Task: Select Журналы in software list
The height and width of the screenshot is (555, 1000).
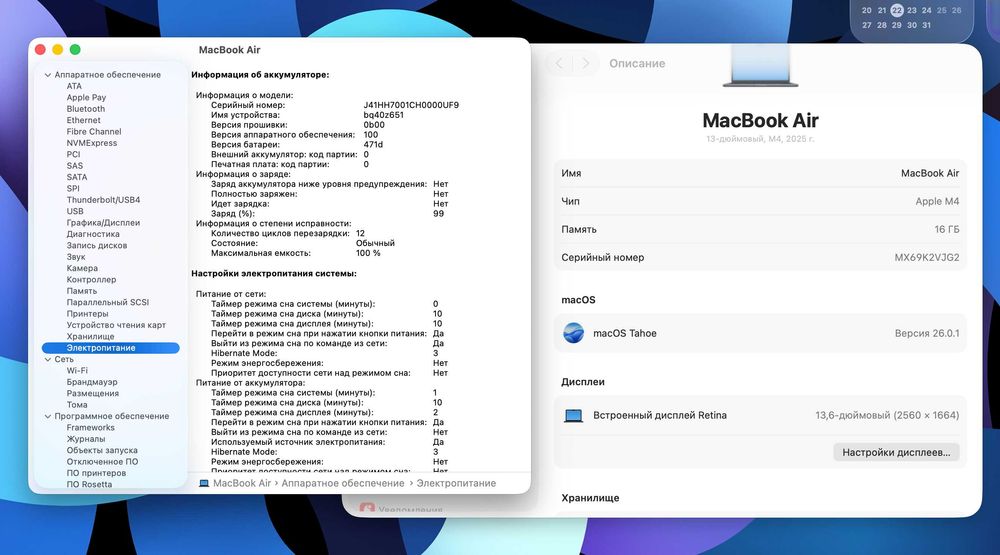Action: point(86,439)
